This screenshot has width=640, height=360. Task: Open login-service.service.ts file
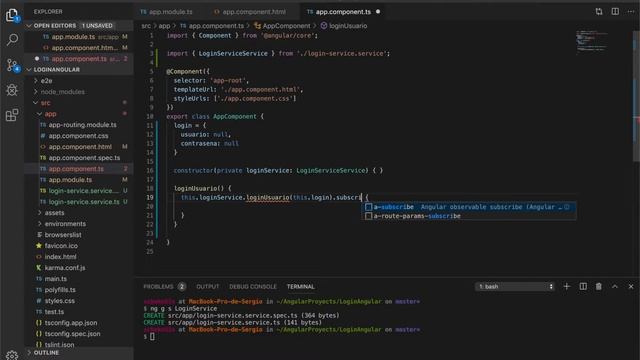pos(79,202)
